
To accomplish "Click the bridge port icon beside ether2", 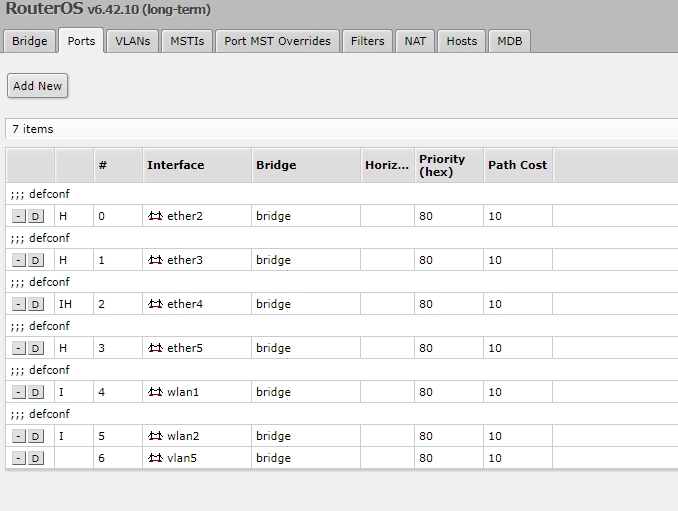I will pyautogui.click(x=155, y=216).
